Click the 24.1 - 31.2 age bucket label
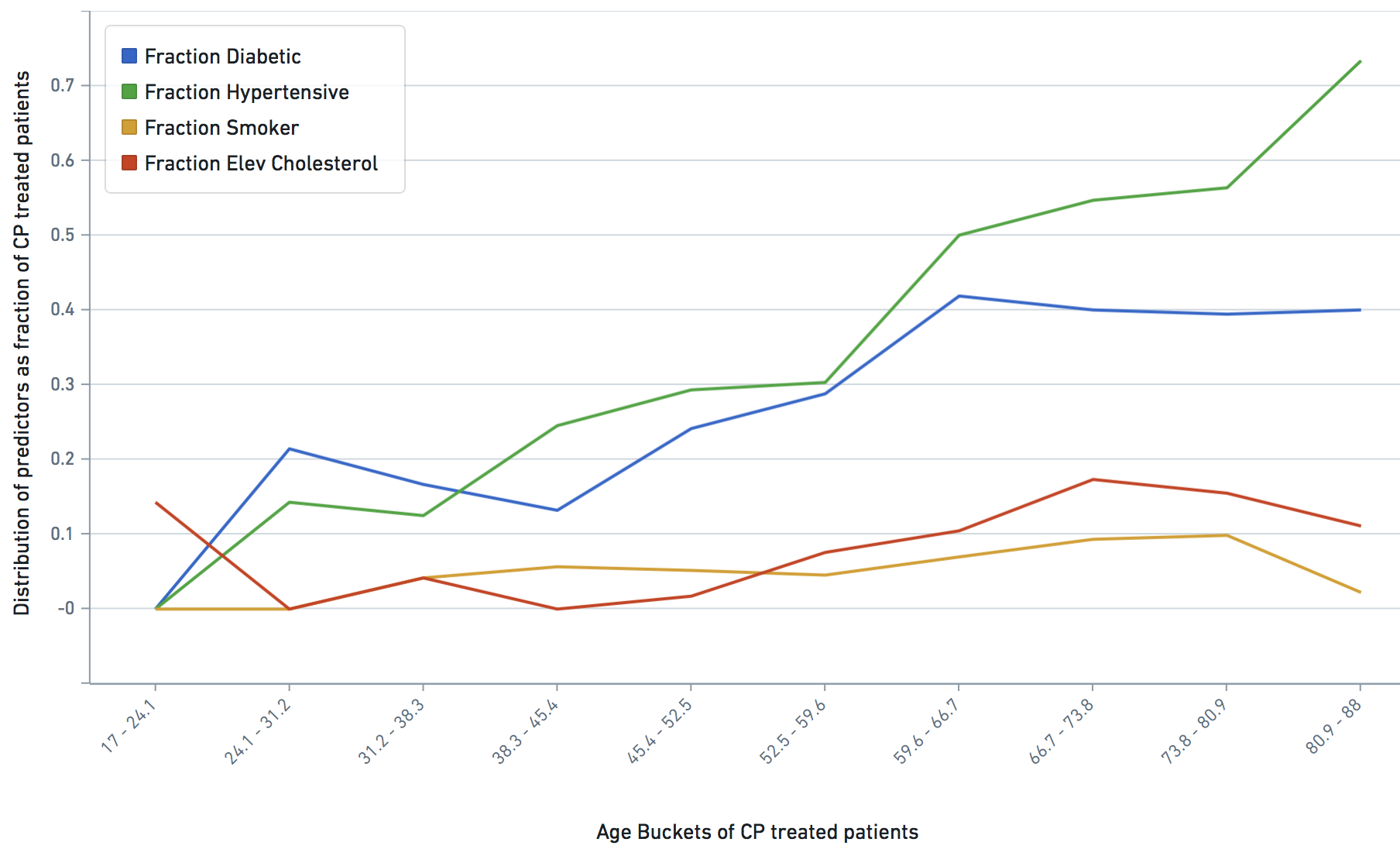Image resolution: width=1400 pixels, height=849 pixels. (x=259, y=731)
